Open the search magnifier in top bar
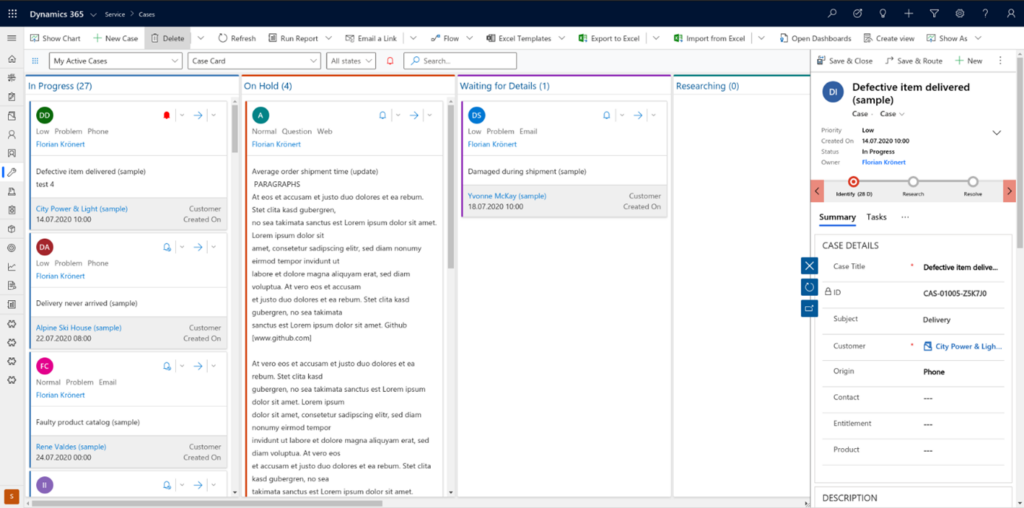Viewport: 1024px width, 508px height. point(831,13)
